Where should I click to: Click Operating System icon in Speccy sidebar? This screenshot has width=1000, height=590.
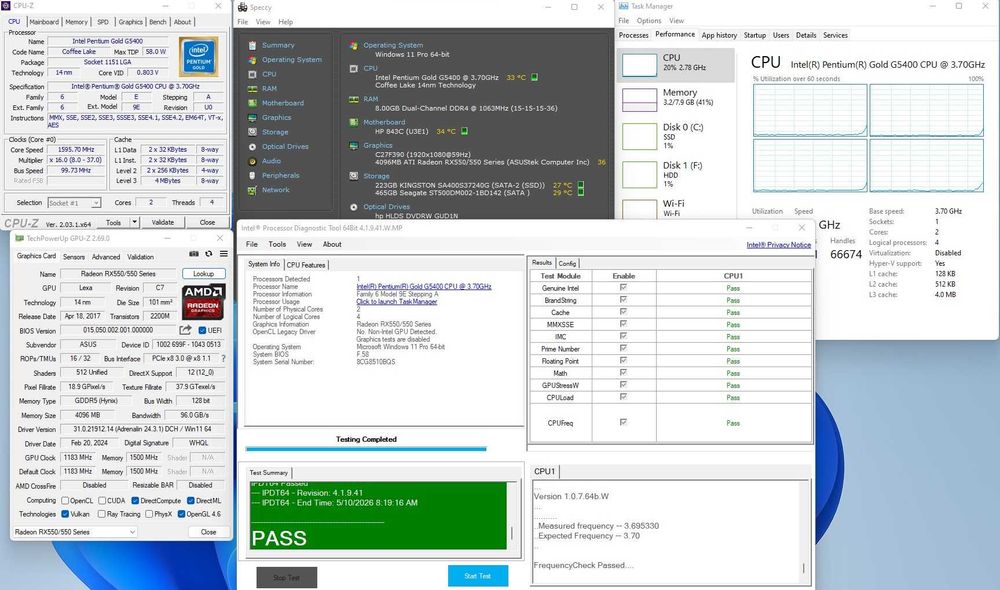(253, 59)
